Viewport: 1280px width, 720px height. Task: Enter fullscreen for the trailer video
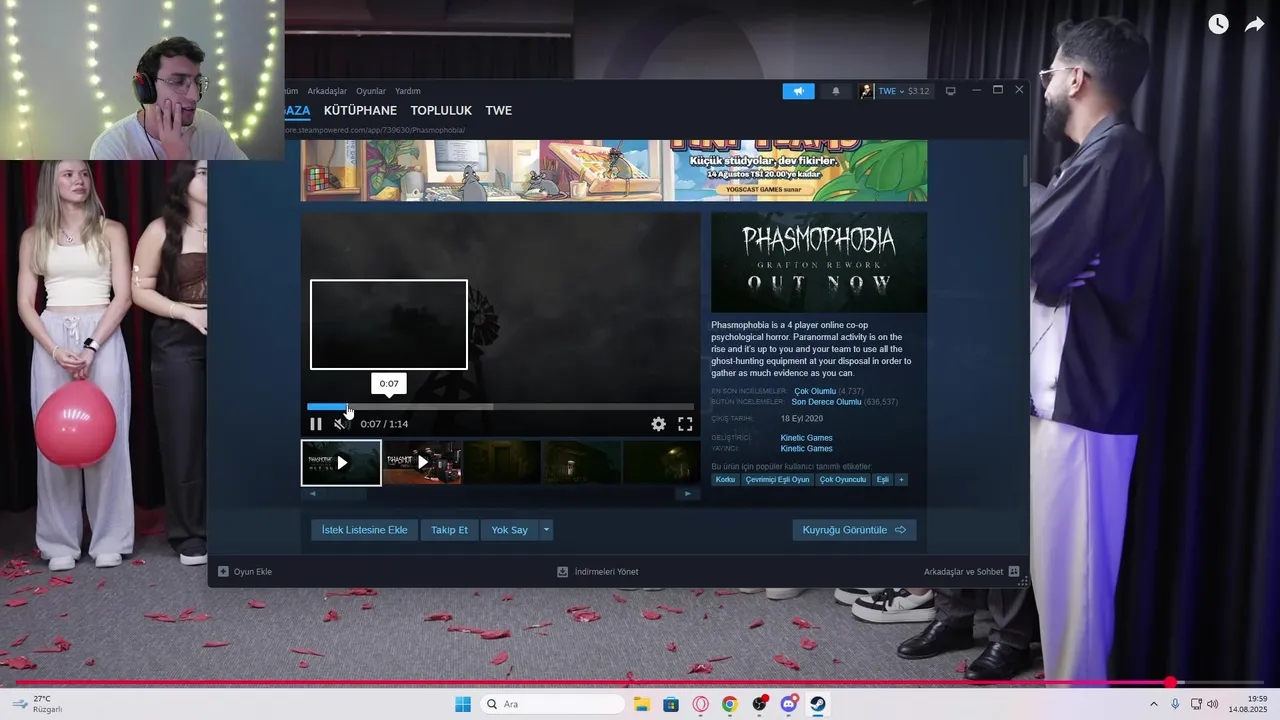coord(685,424)
